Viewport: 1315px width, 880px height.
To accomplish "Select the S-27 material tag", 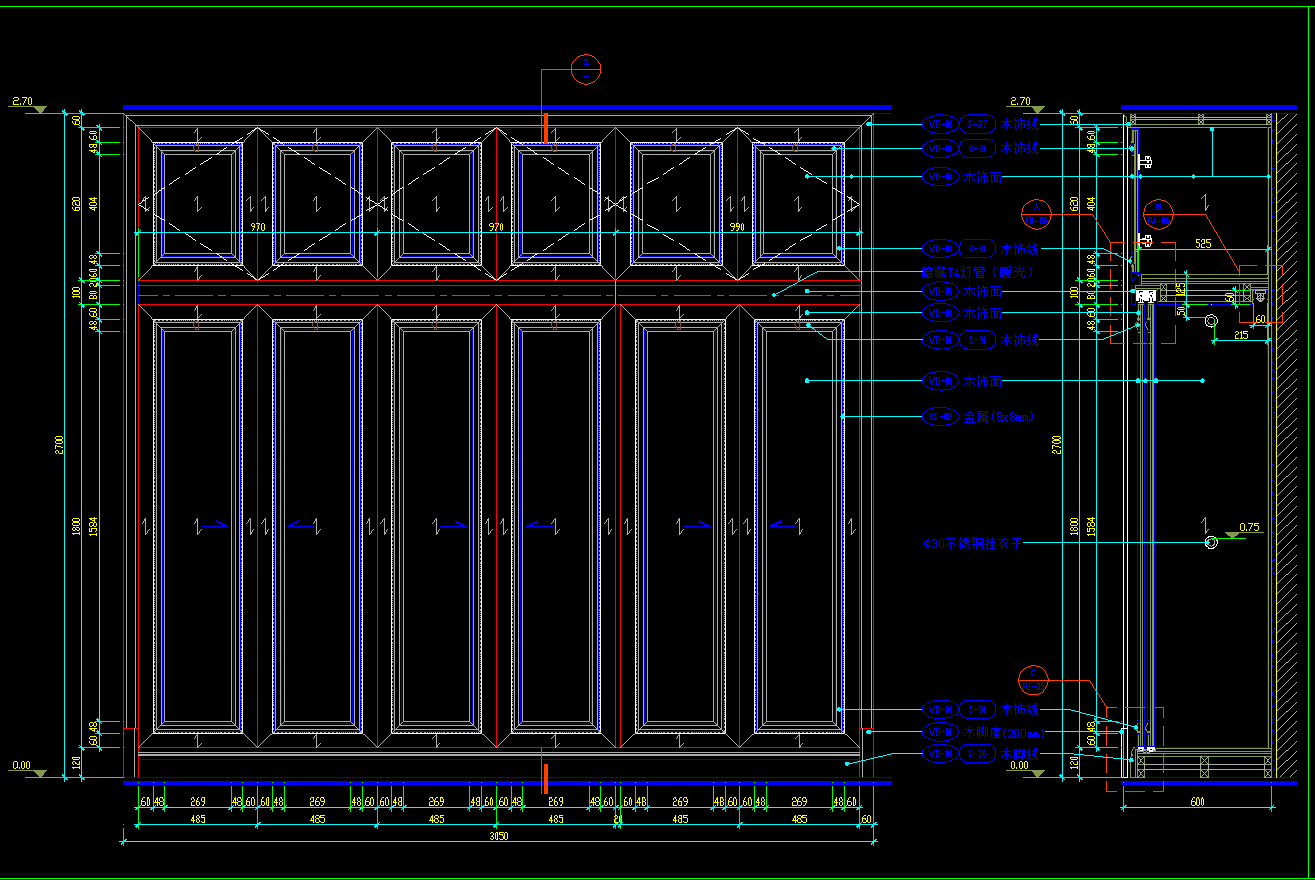I will tap(976, 125).
